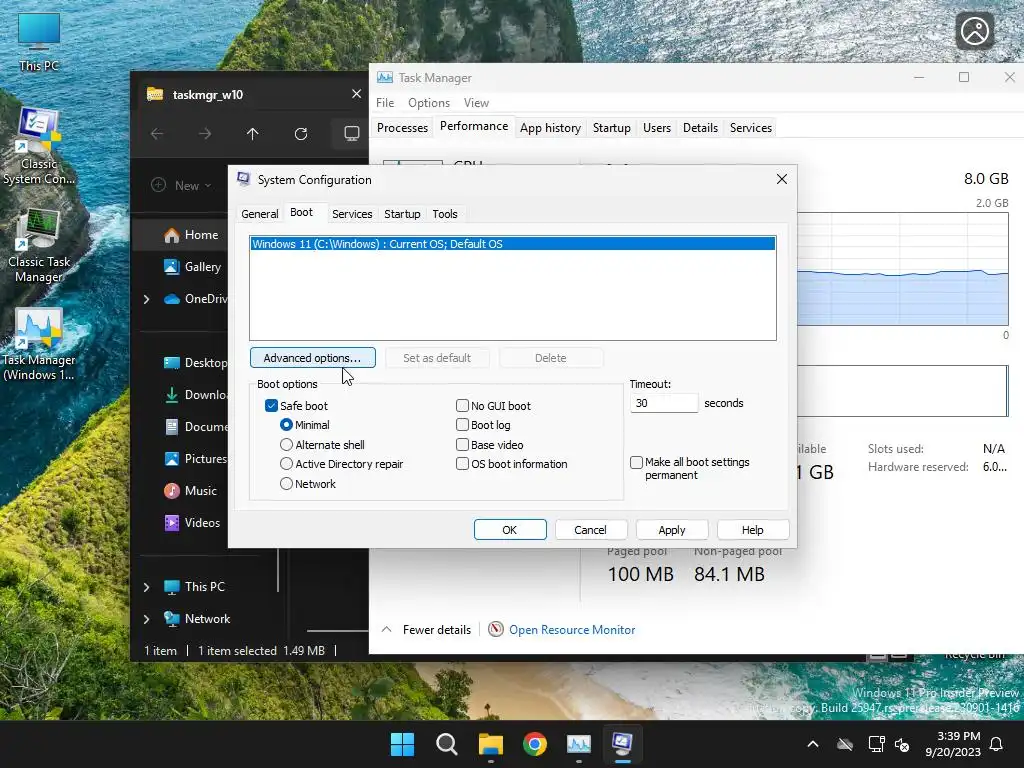Select Network safe boot radio button

pyautogui.click(x=286, y=484)
